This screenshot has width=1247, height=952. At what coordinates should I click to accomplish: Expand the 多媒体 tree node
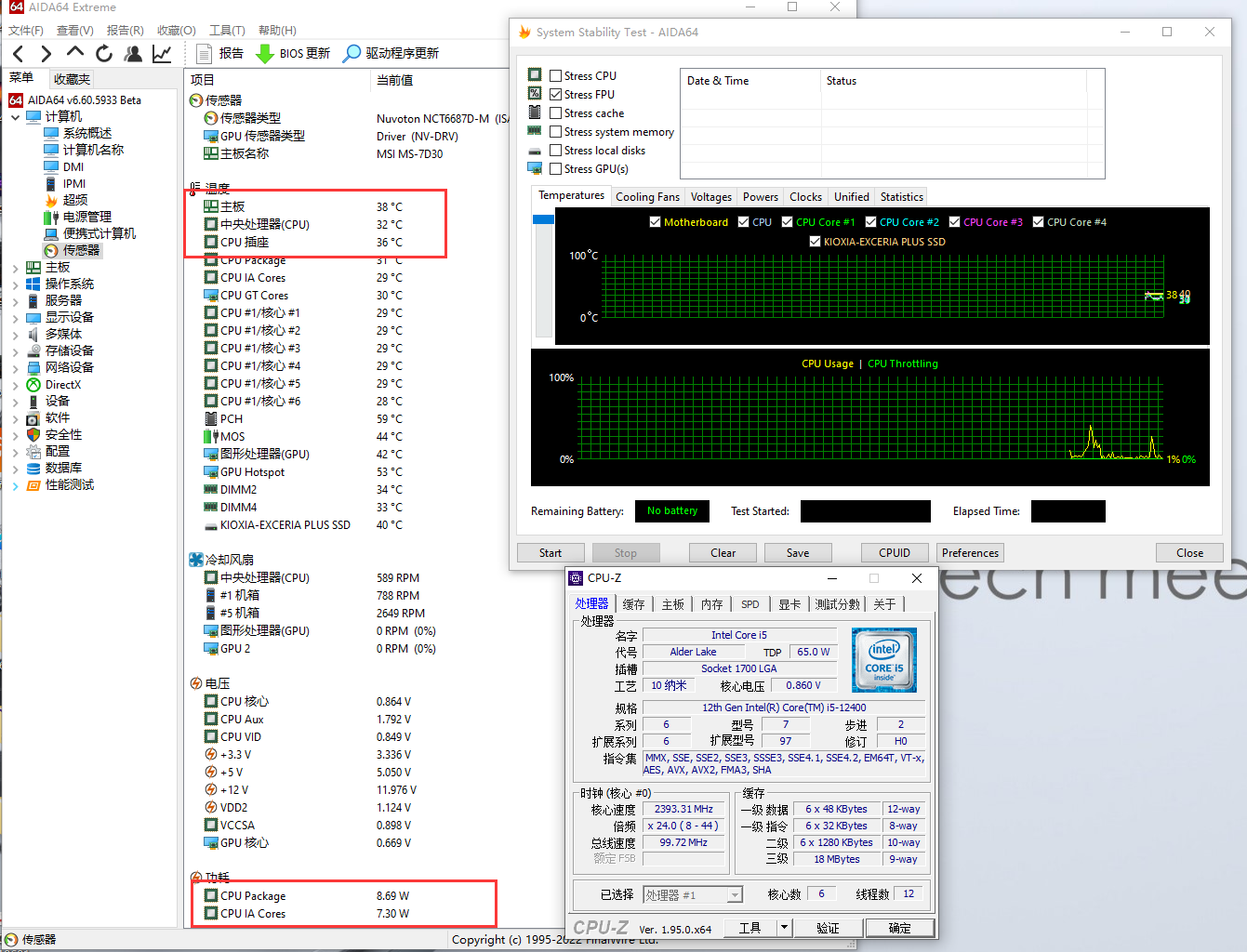pos(15,335)
